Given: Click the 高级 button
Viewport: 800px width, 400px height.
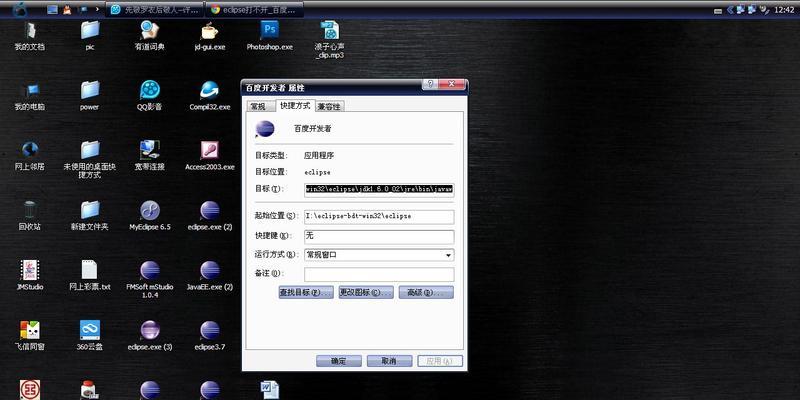Looking at the screenshot, I should tap(426, 292).
